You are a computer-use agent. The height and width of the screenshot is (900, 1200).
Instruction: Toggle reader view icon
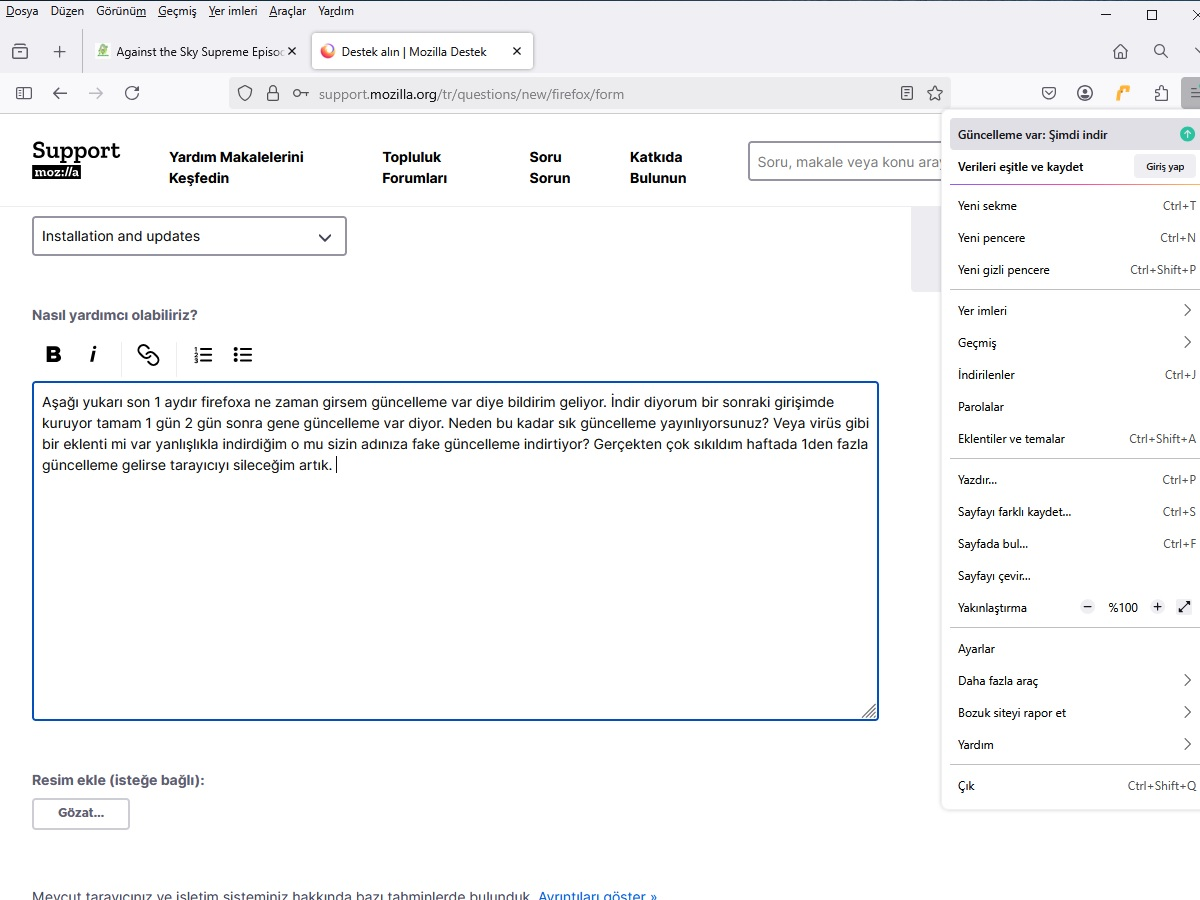(x=907, y=93)
